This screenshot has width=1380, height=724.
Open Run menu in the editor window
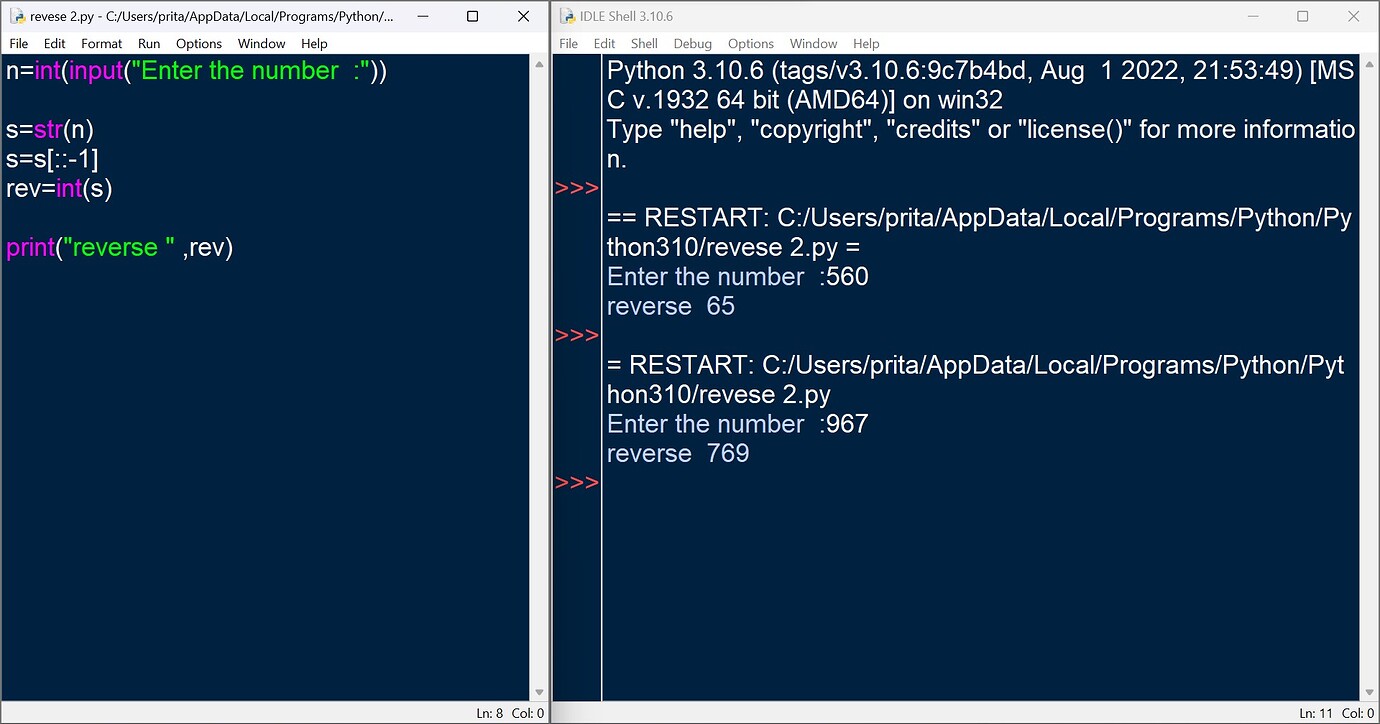click(x=149, y=44)
